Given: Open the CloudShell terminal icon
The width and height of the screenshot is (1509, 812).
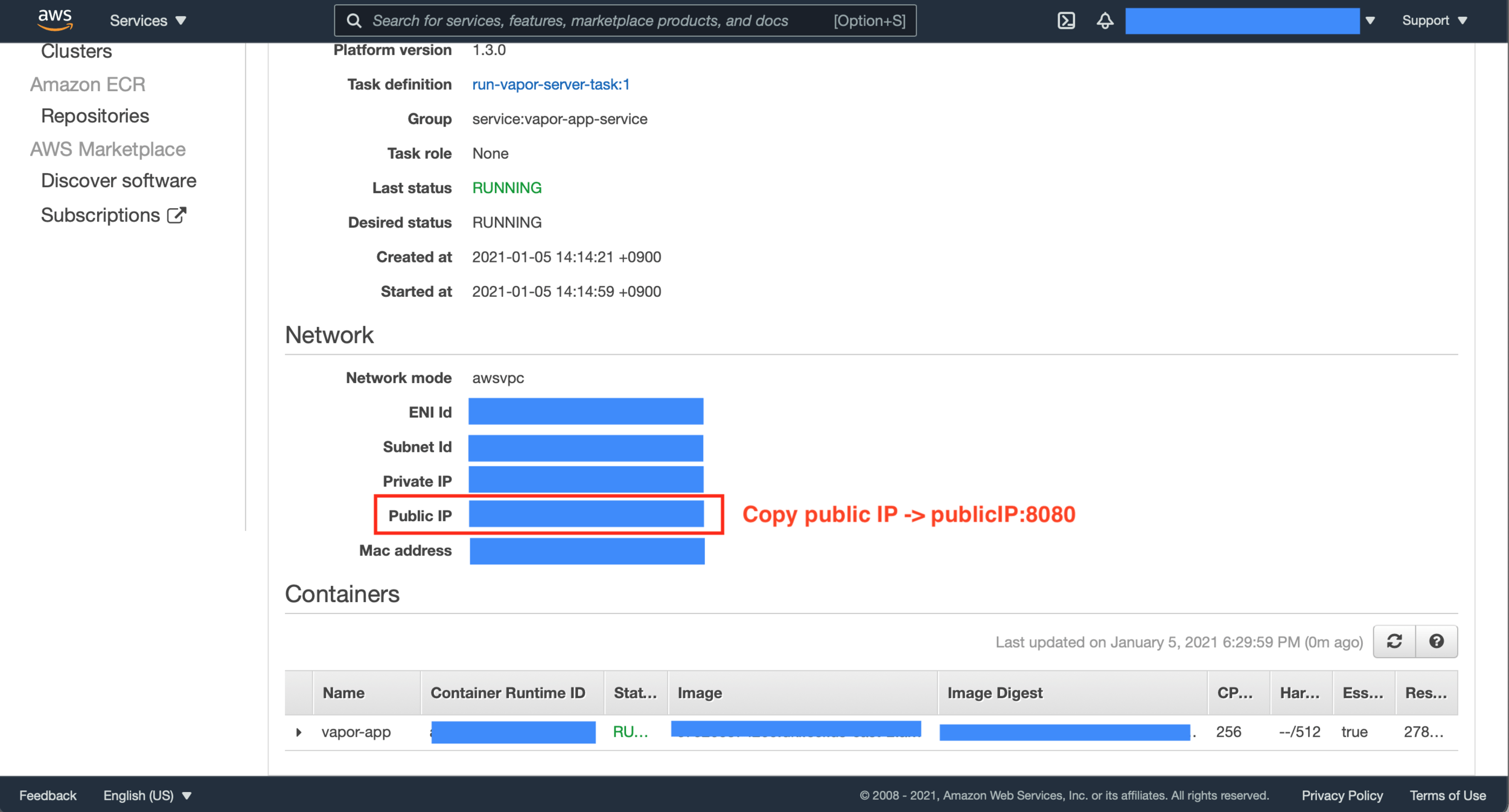Looking at the screenshot, I should click(1066, 21).
